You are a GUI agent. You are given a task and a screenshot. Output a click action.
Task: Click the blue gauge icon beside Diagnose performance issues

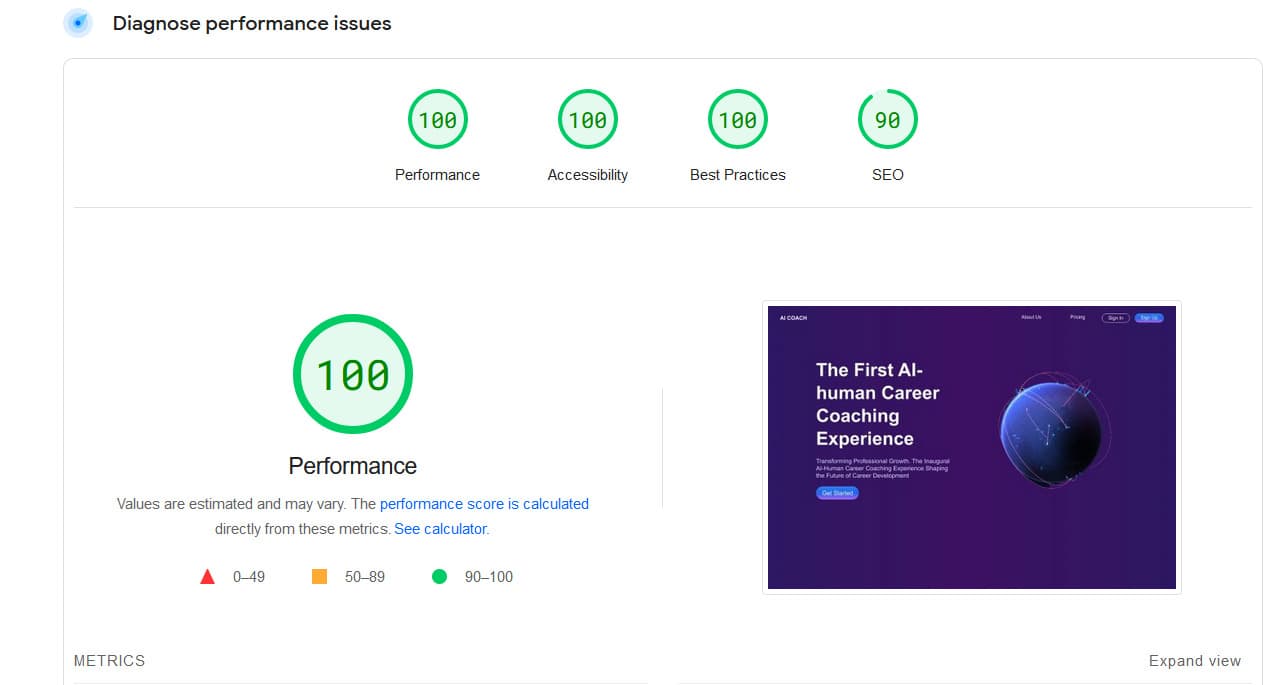(x=78, y=23)
